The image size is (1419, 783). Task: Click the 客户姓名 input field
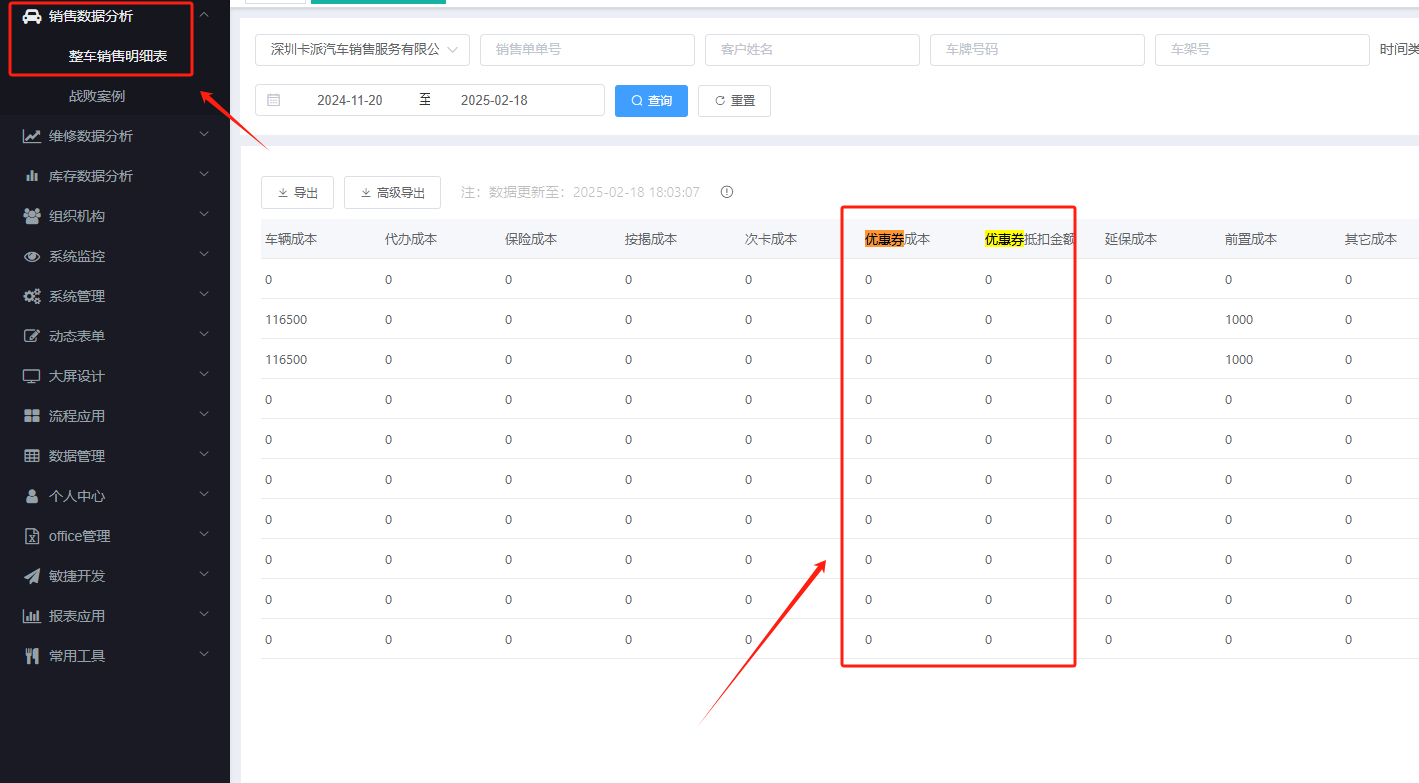pos(812,49)
